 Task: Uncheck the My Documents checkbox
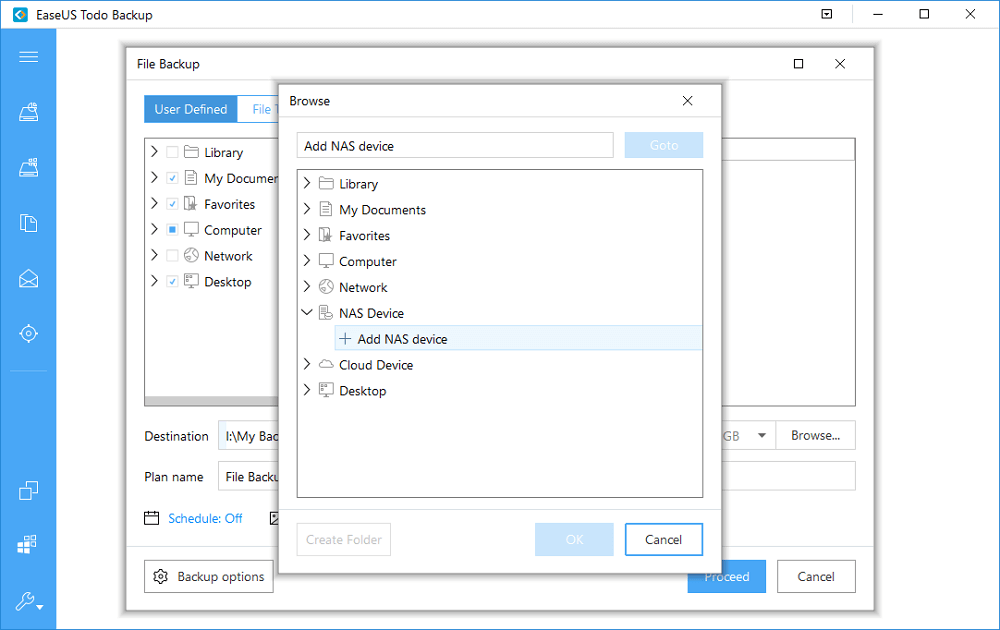[172, 178]
